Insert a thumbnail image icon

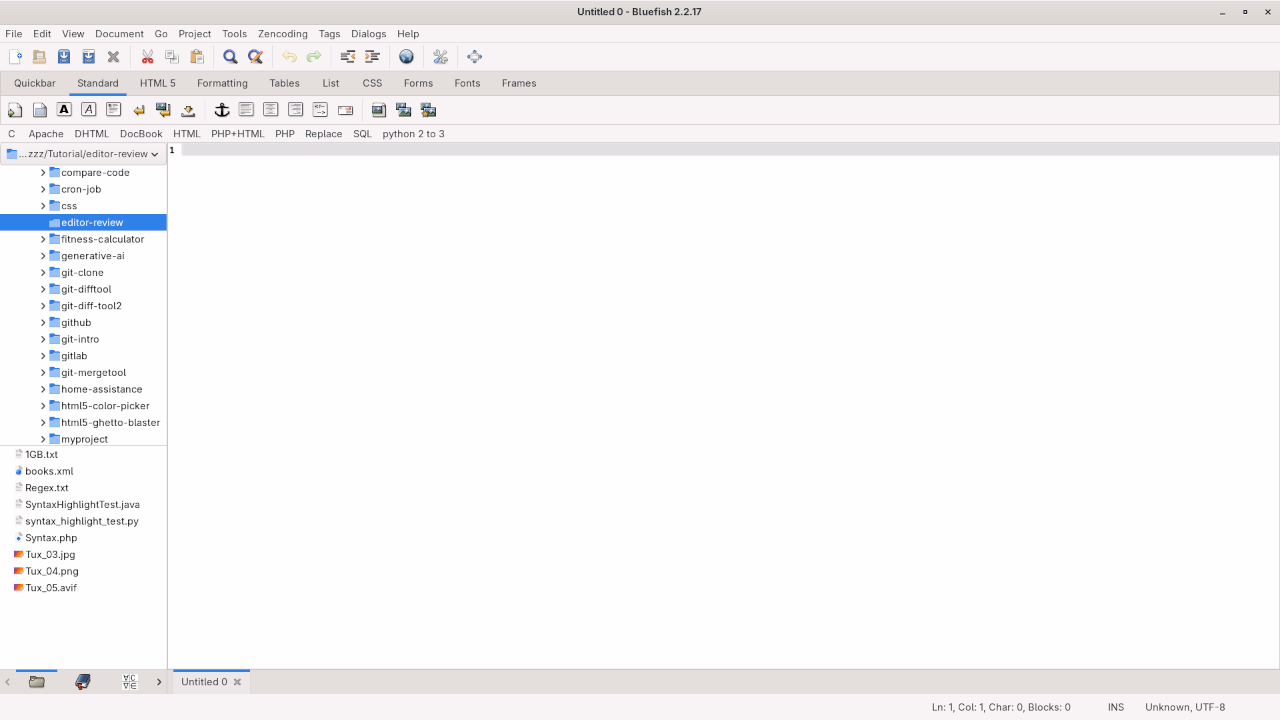coord(403,110)
